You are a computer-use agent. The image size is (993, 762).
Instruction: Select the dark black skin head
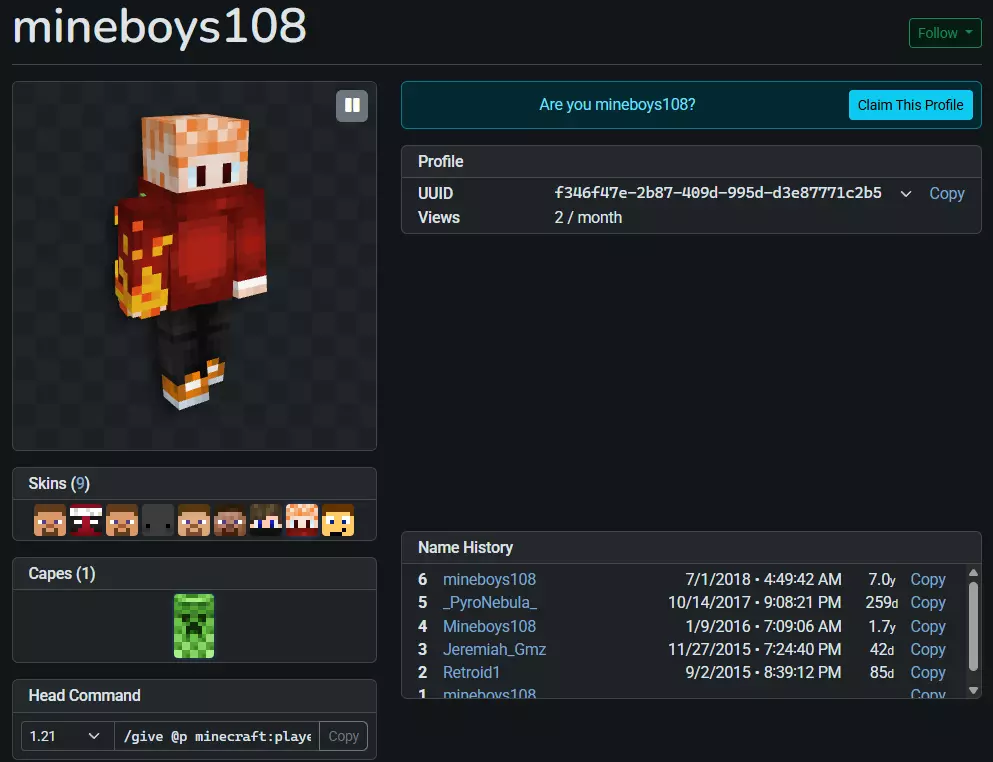click(x=158, y=520)
